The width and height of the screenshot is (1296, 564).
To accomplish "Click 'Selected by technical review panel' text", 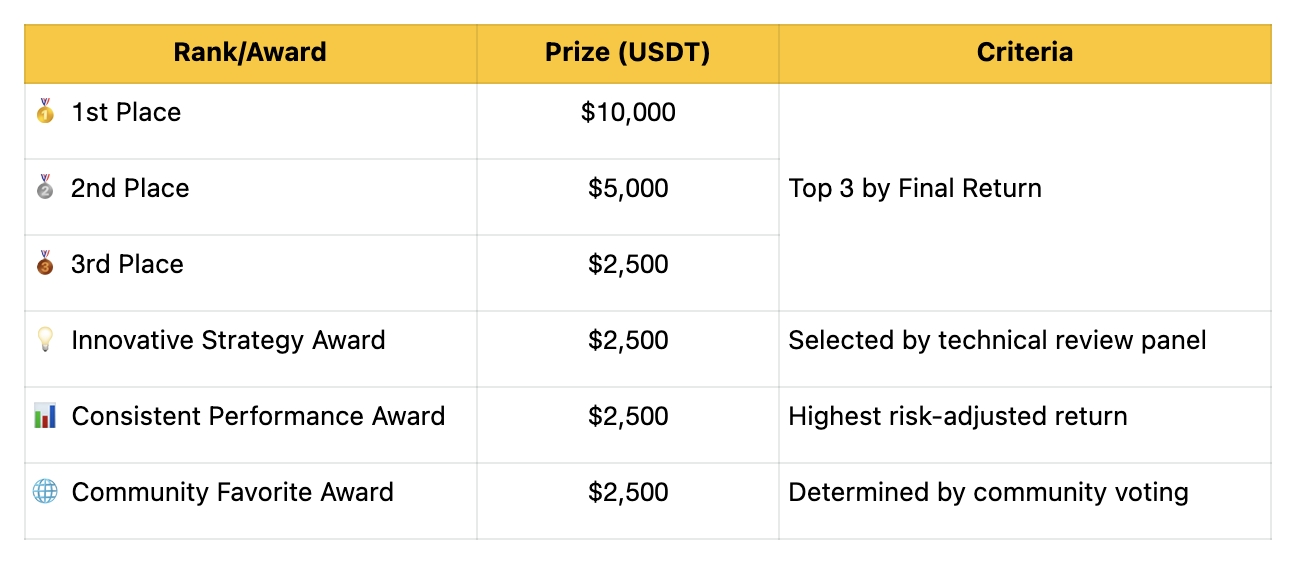I will click(x=997, y=340).
